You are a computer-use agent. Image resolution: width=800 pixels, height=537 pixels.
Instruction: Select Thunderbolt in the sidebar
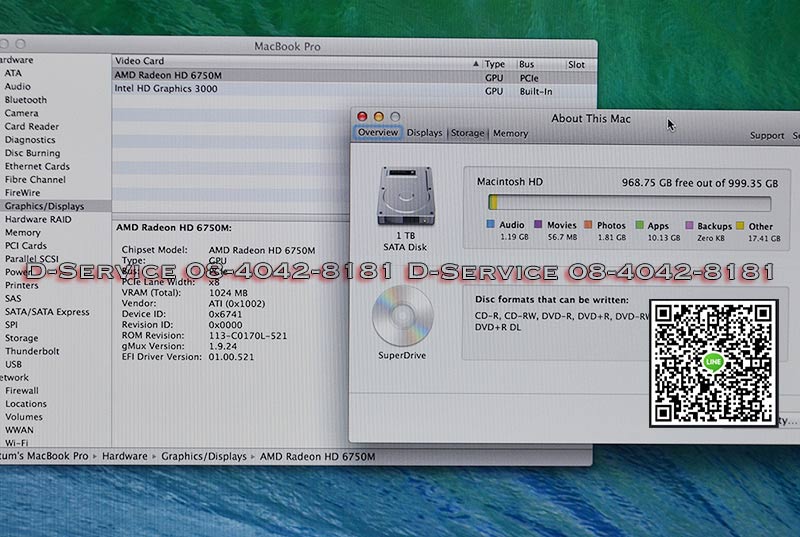(x=32, y=351)
